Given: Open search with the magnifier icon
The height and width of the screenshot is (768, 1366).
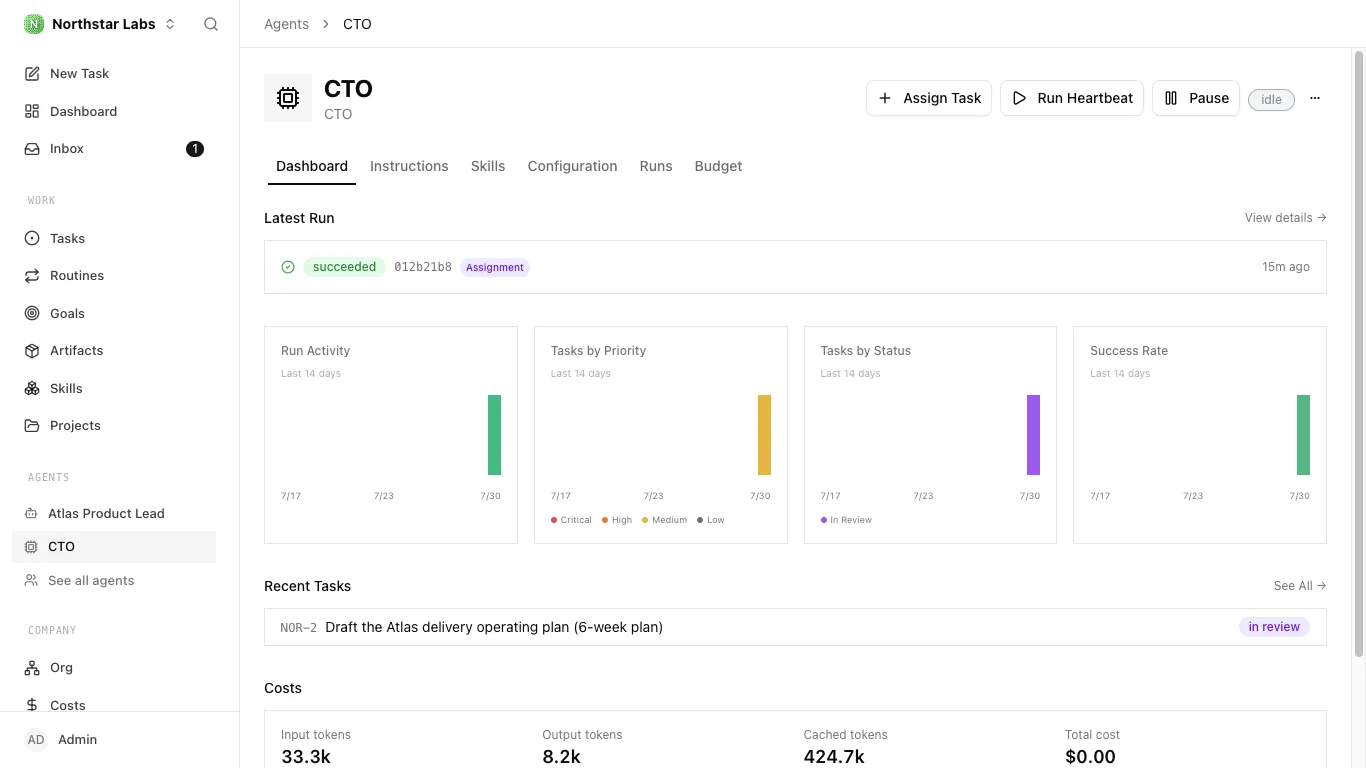Looking at the screenshot, I should click(211, 24).
